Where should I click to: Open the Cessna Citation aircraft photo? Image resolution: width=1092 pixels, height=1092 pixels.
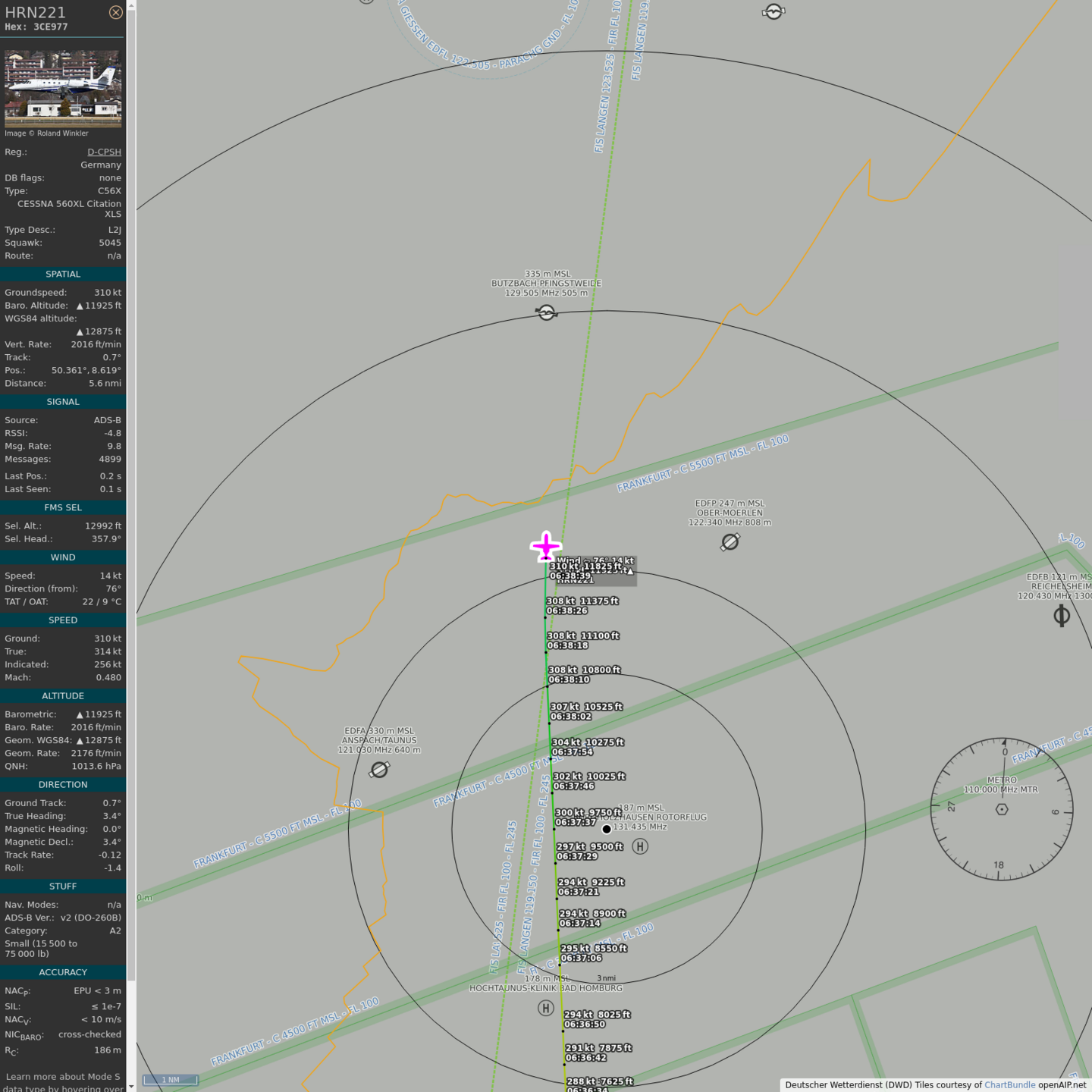pyautogui.click(x=63, y=88)
